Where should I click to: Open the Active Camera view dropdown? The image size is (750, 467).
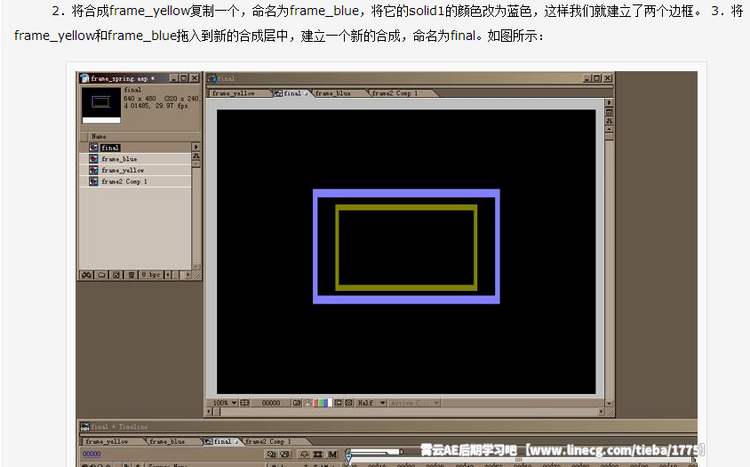pyautogui.click(x=414, y=403)
